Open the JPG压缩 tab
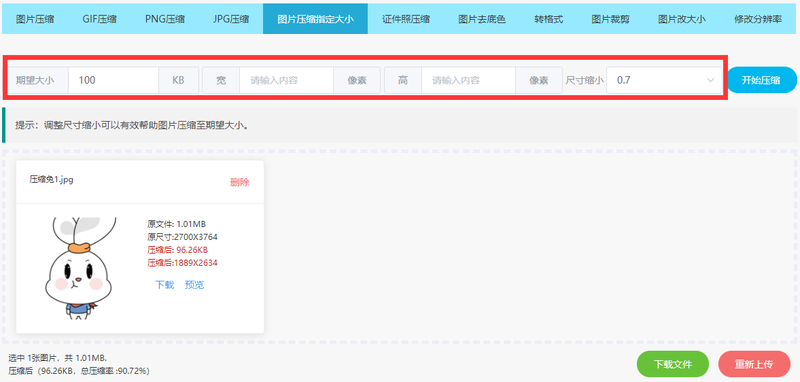 tap(231, 19)
